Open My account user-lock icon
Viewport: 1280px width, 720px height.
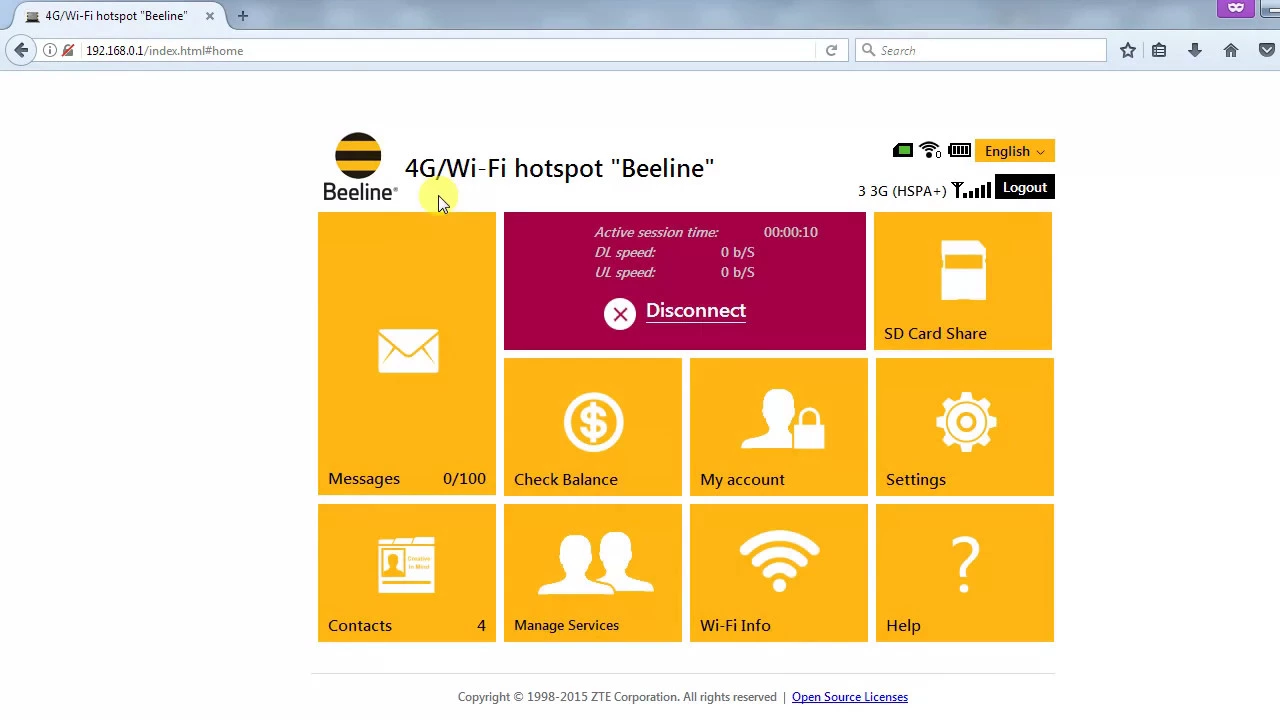click(782, 421)
